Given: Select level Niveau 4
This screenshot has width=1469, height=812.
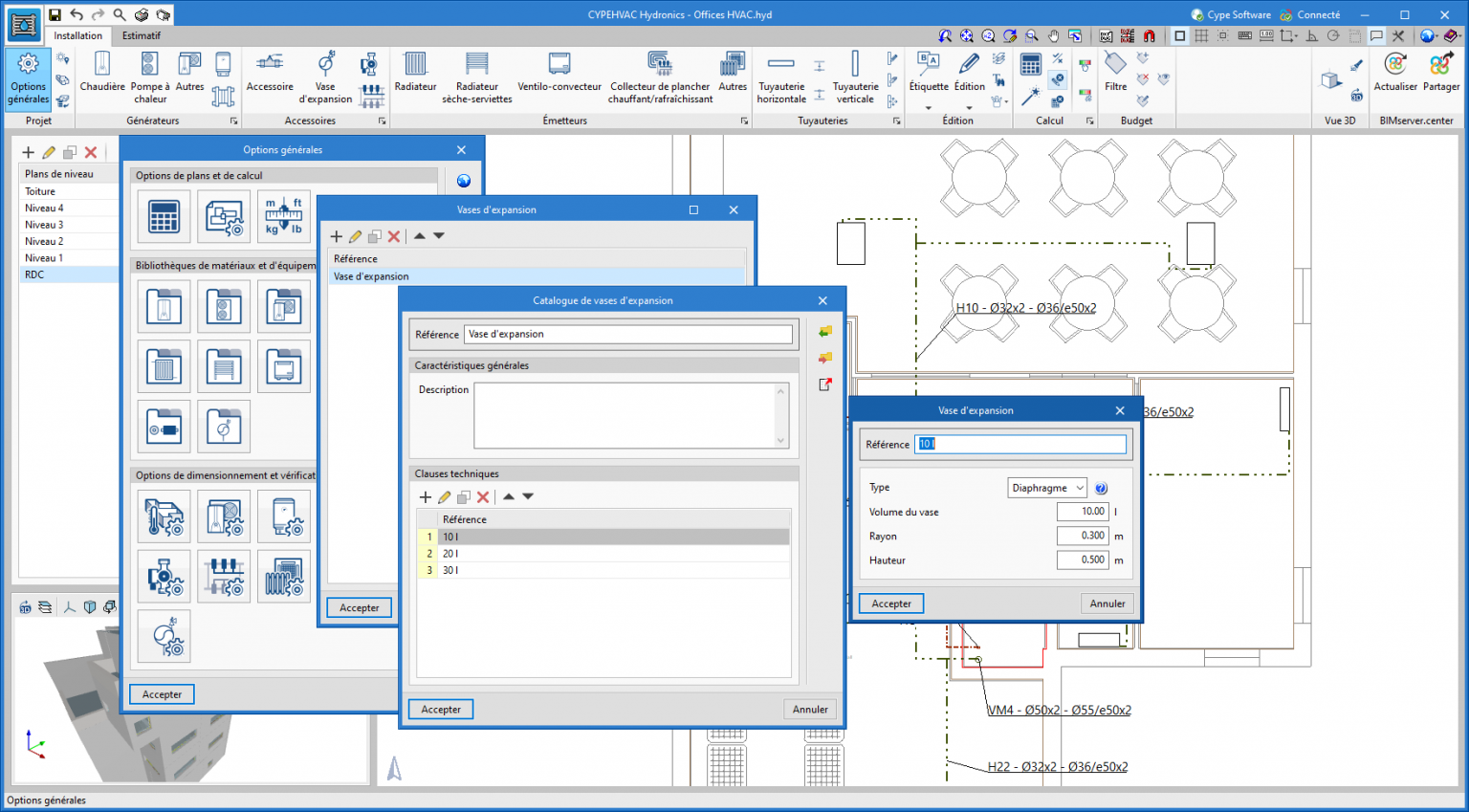Looking at the screenshot, I should pyautogui.click(x=69, y=208).
